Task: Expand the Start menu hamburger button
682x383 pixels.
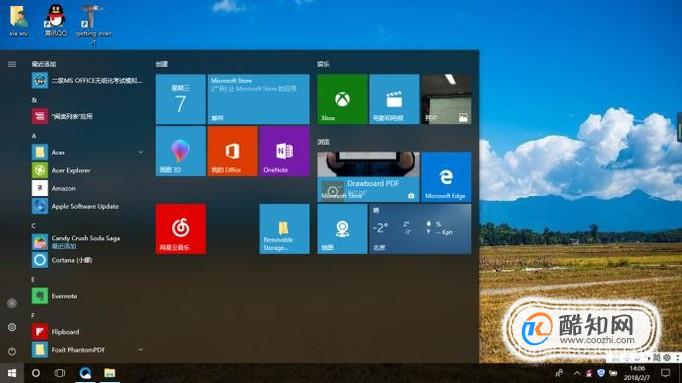Action: coord(12,64)
